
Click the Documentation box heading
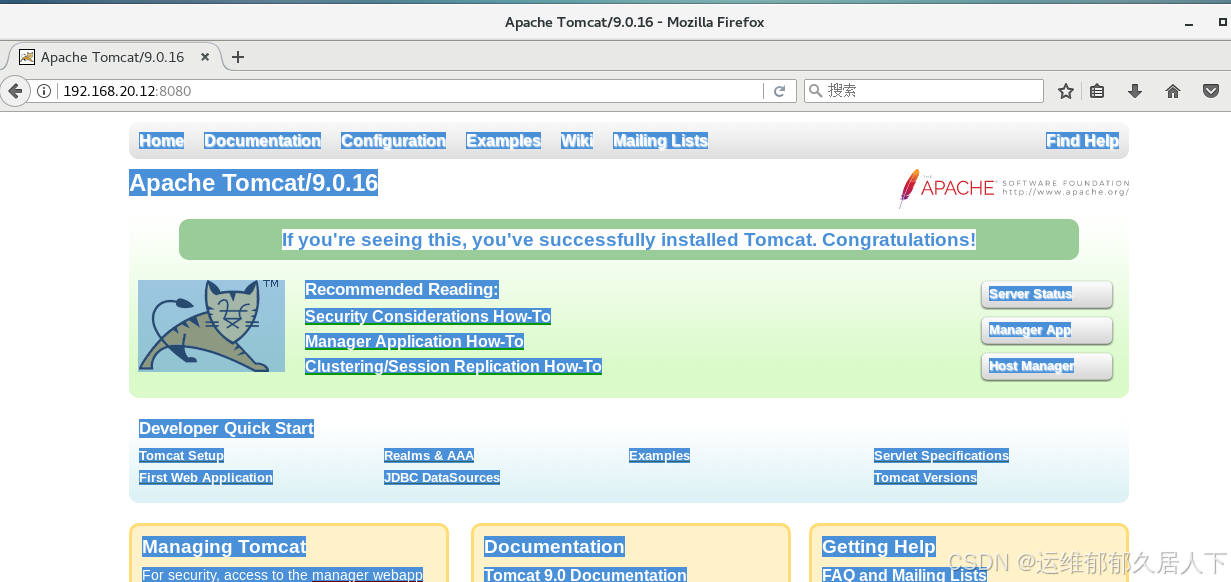click(554, 547)
